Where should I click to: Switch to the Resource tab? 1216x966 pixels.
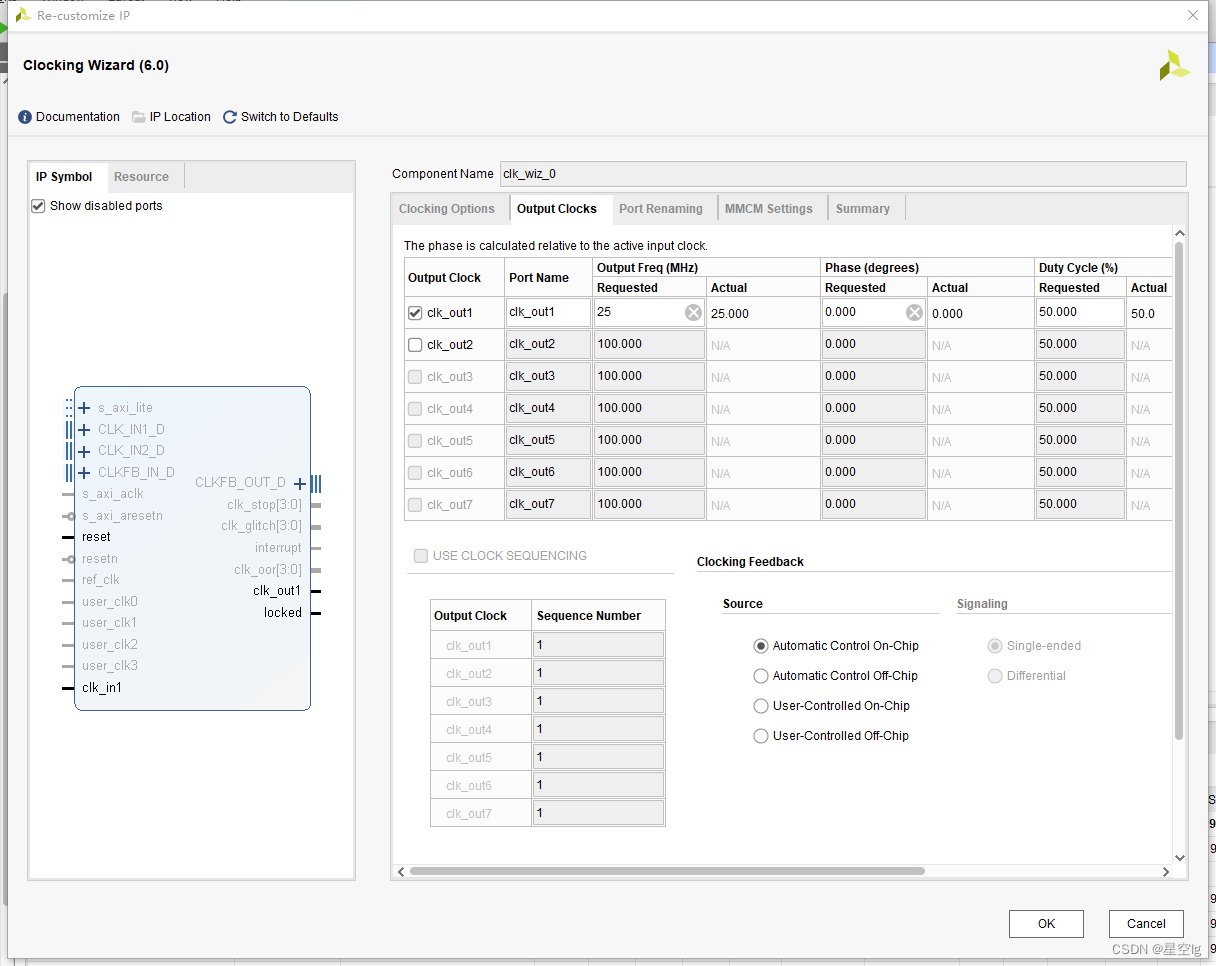pos(141,177)
